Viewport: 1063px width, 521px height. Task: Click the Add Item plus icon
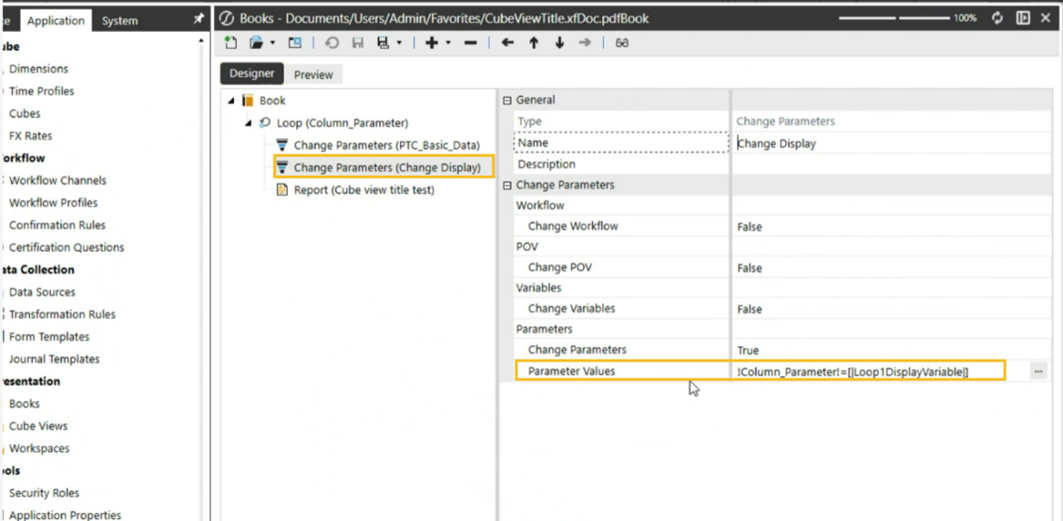coord(431,43)
